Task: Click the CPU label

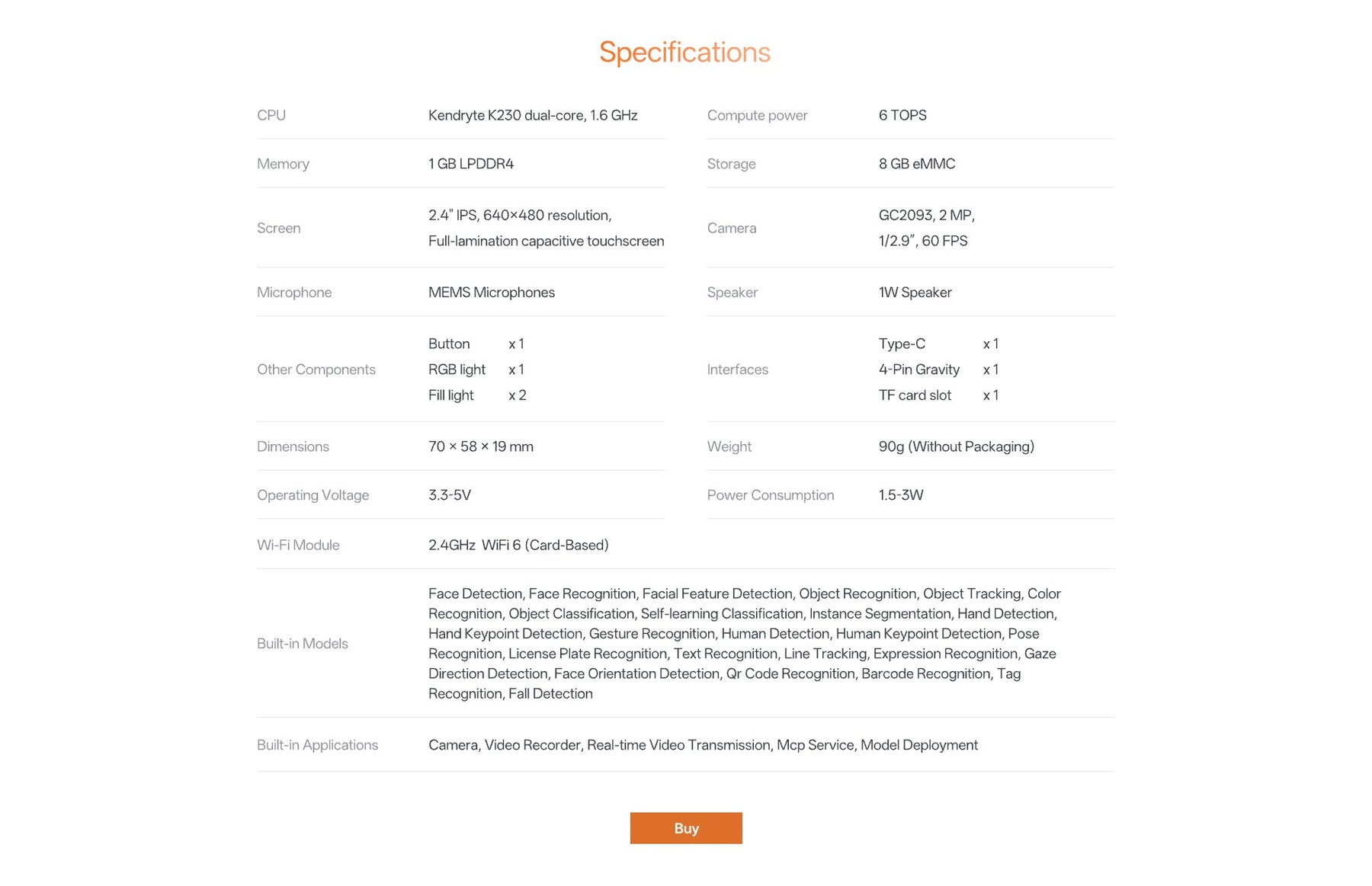Action: tap(271, 115)
